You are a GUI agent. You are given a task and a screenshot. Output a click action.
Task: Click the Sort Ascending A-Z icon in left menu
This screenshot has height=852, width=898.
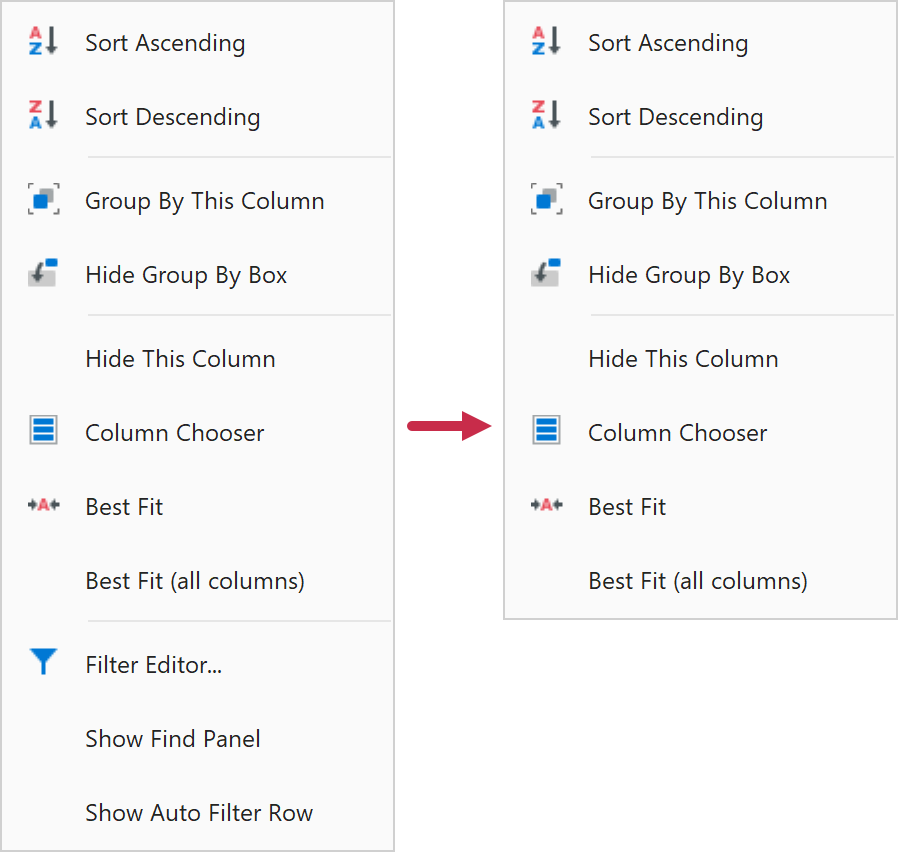click(x=43, y=42)
